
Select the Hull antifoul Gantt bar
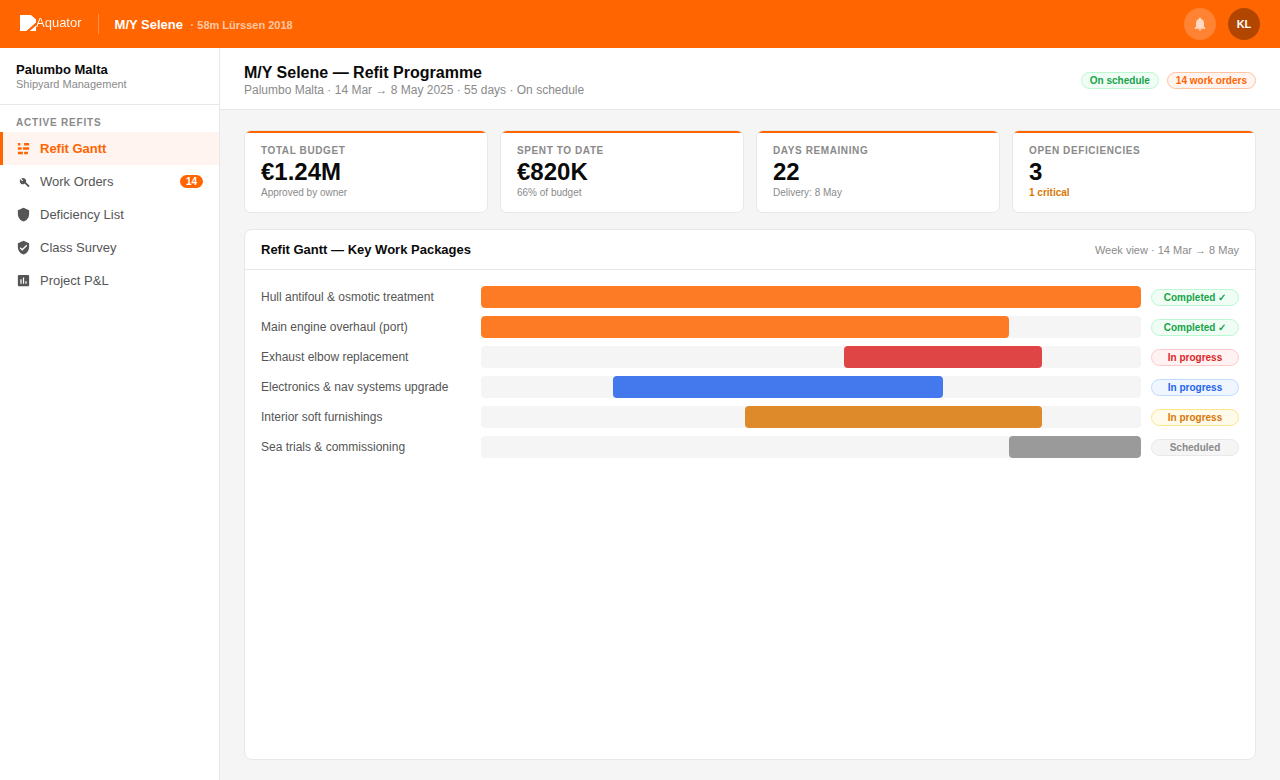tap(811, 297)
